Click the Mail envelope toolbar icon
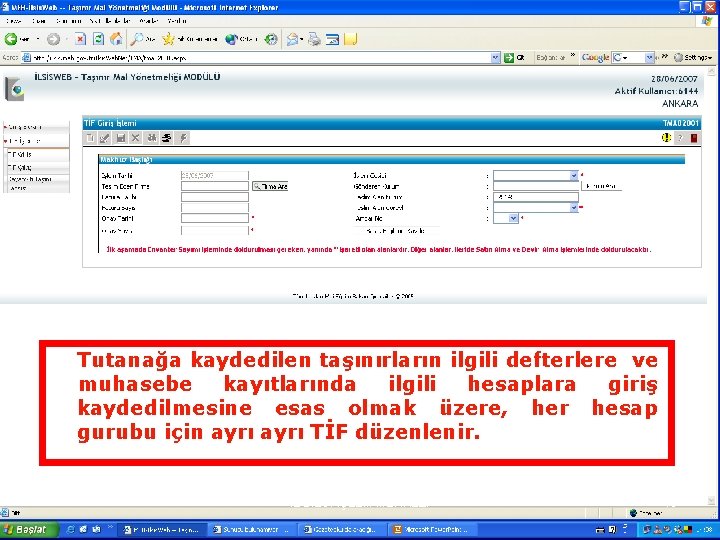The width and height of the screenshot is (720, 540). coord(292,39)
